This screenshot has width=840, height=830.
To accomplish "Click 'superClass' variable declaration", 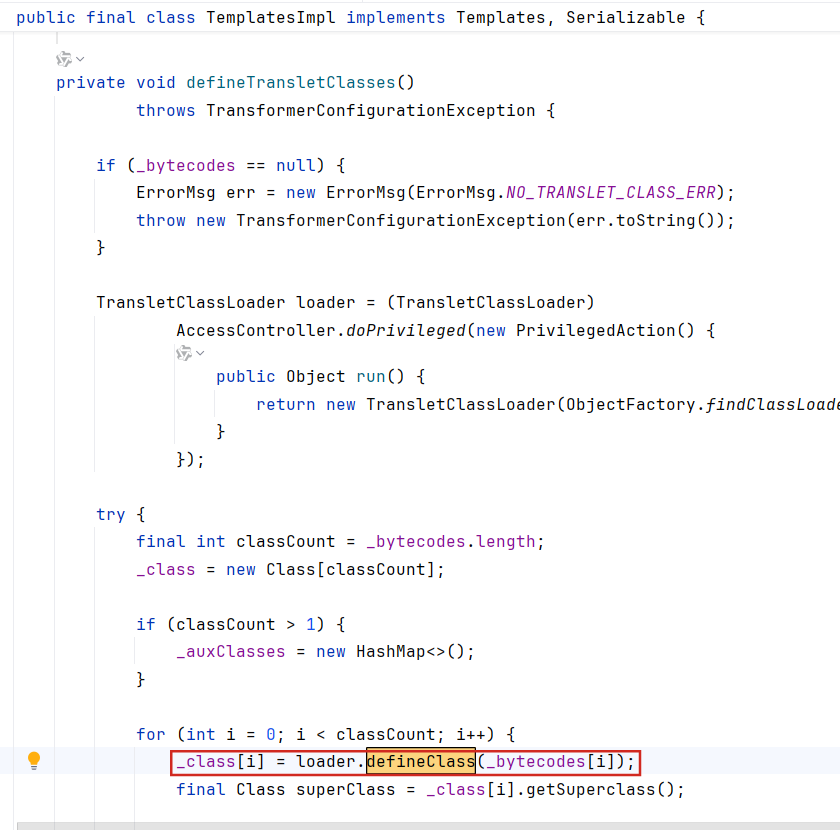I will [346, 790].
